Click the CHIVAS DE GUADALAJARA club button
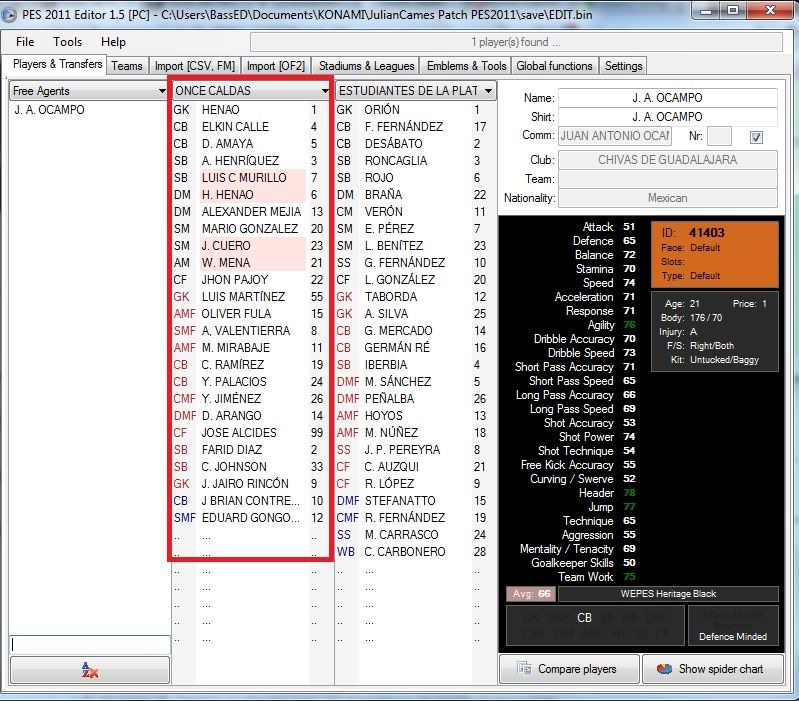The height and width of the screenshot is (701, 799). click(668, 160)
